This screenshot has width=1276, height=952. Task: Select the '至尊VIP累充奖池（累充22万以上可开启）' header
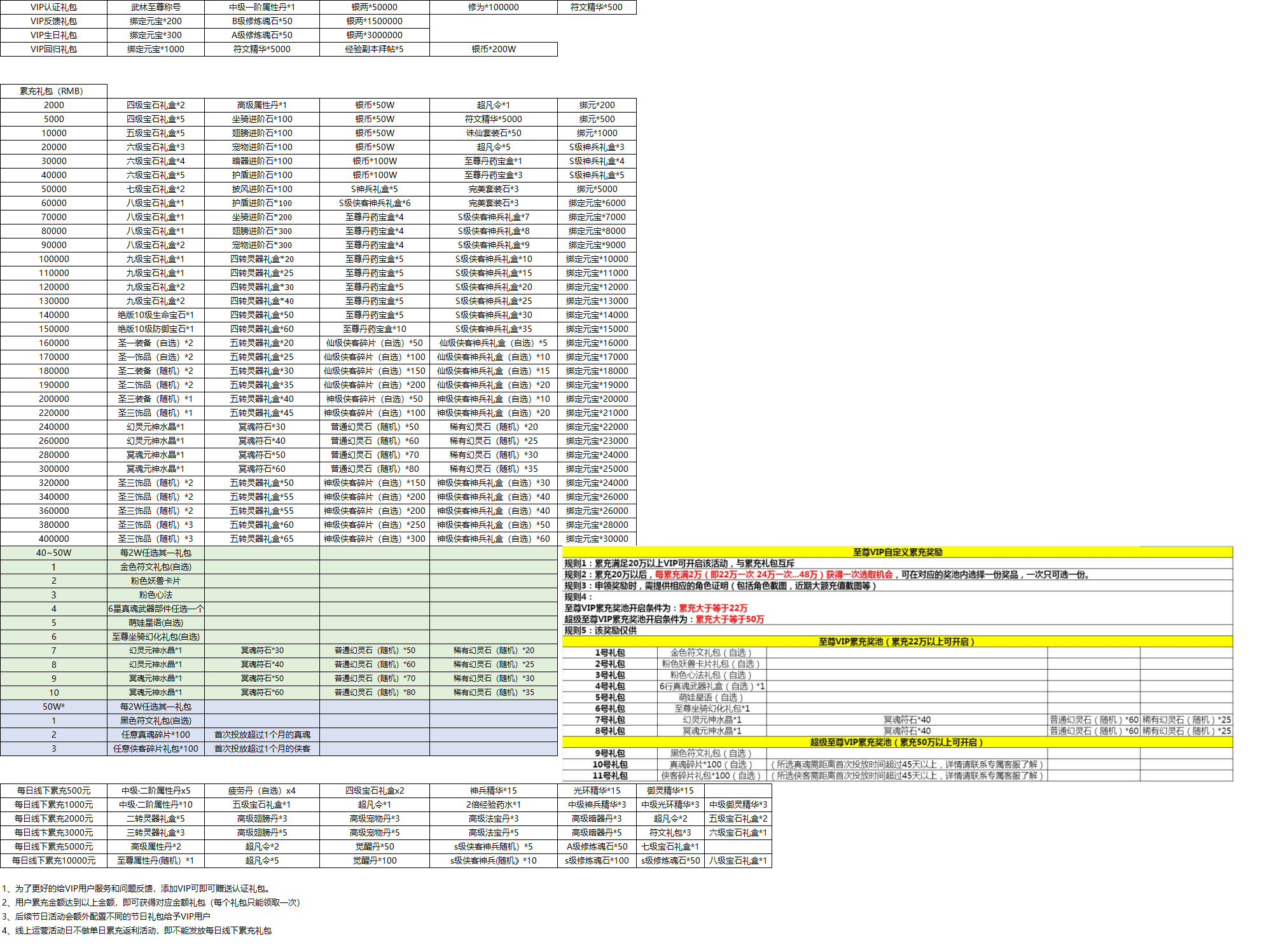pyautogui.click(x=898, y=642)
